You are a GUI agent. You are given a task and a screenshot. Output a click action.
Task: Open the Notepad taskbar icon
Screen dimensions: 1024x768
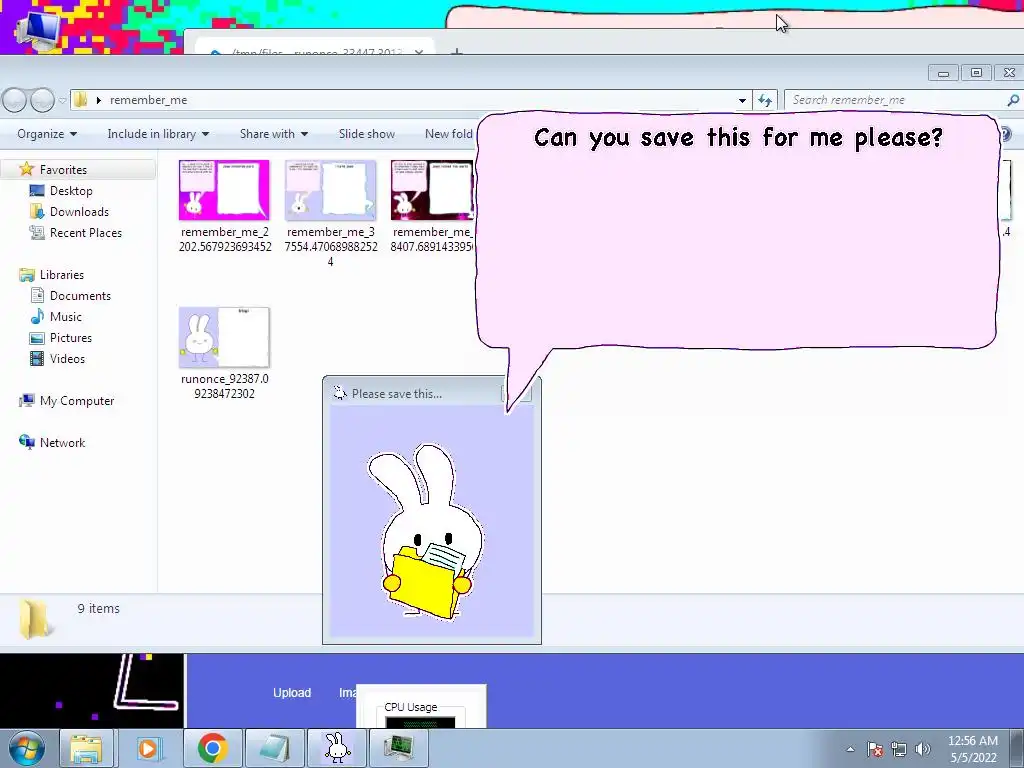pos(275,748)
